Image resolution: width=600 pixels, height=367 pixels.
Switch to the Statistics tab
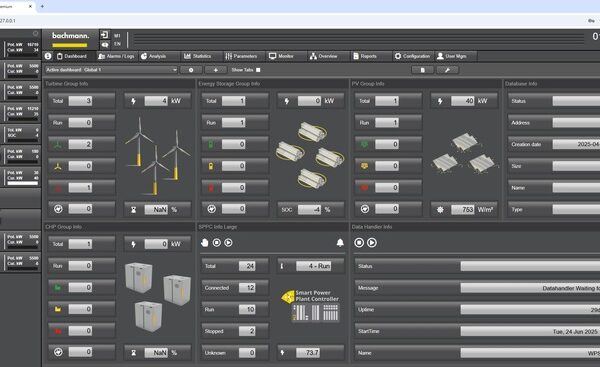[x=197, y=56]
